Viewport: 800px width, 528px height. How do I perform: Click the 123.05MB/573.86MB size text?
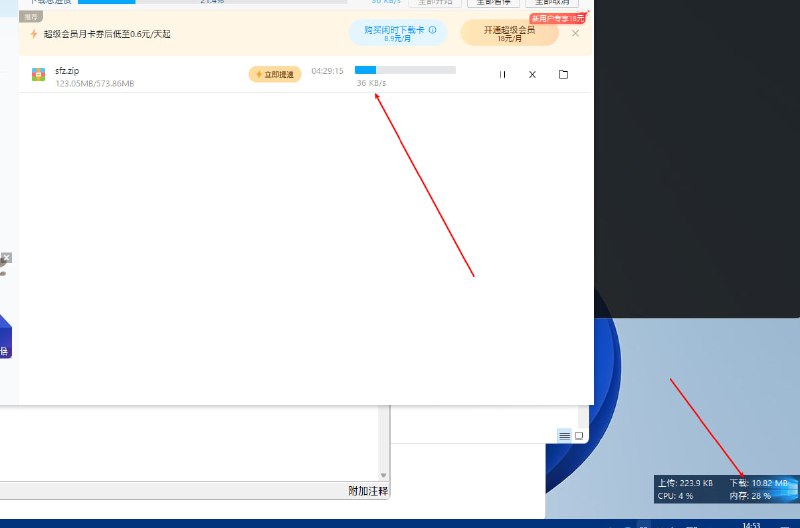[95, 84]
